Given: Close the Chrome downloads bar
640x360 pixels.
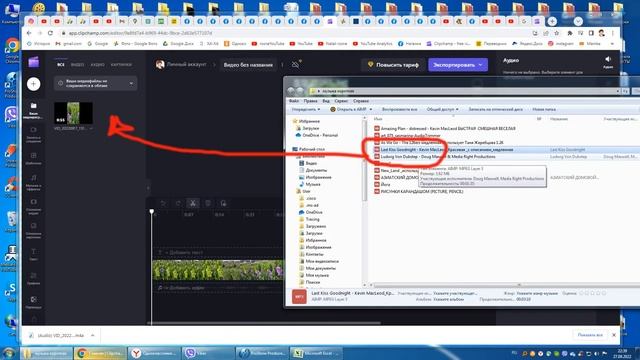Looking at the screenshot, I should [x=614, y=335].
